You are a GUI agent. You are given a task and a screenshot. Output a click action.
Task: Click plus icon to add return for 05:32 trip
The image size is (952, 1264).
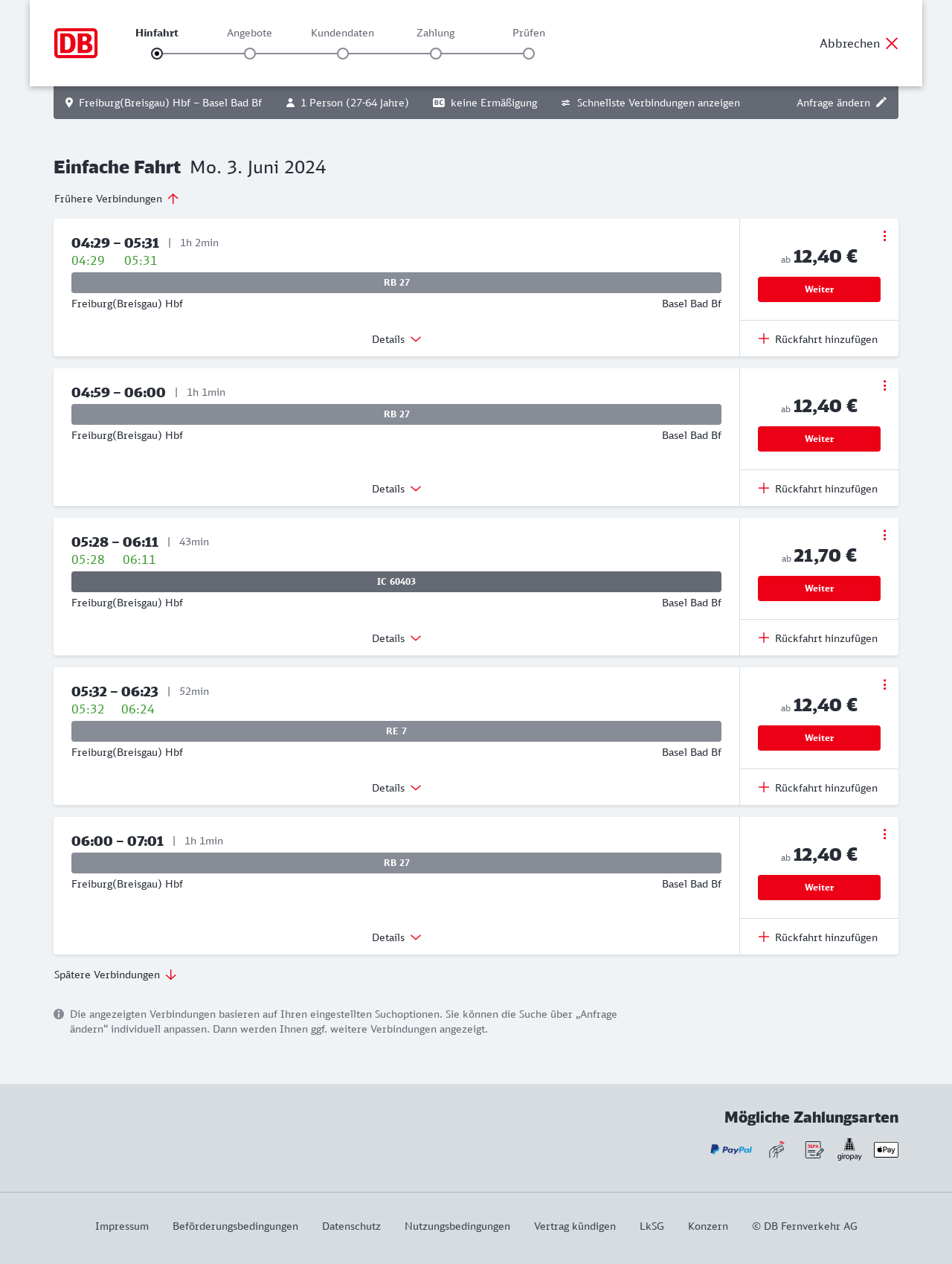pos(764,787)
